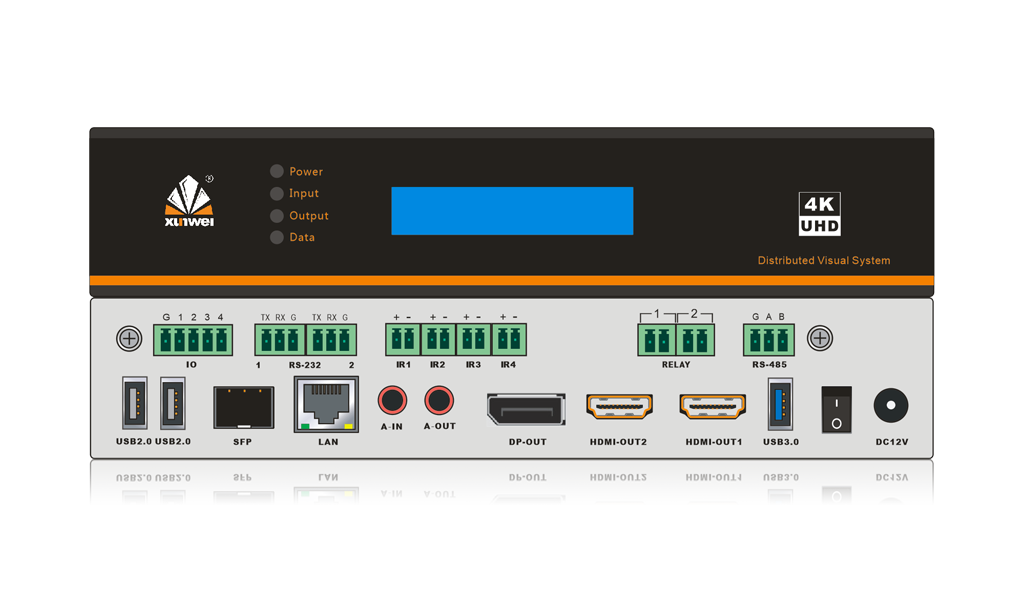Click the red A-IN audio jack
The image size is (1030, 600).
pos(392,401)
